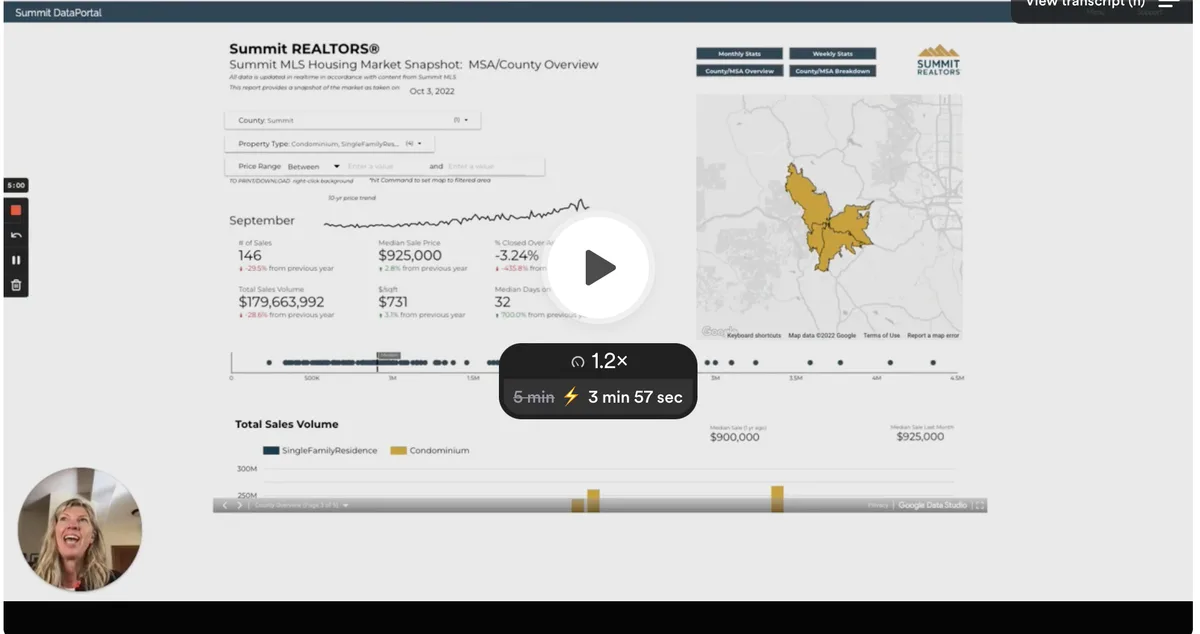Click the $179,663,992 Total Sales Volume value
The image size is (1200, 634).
point(281,302)
